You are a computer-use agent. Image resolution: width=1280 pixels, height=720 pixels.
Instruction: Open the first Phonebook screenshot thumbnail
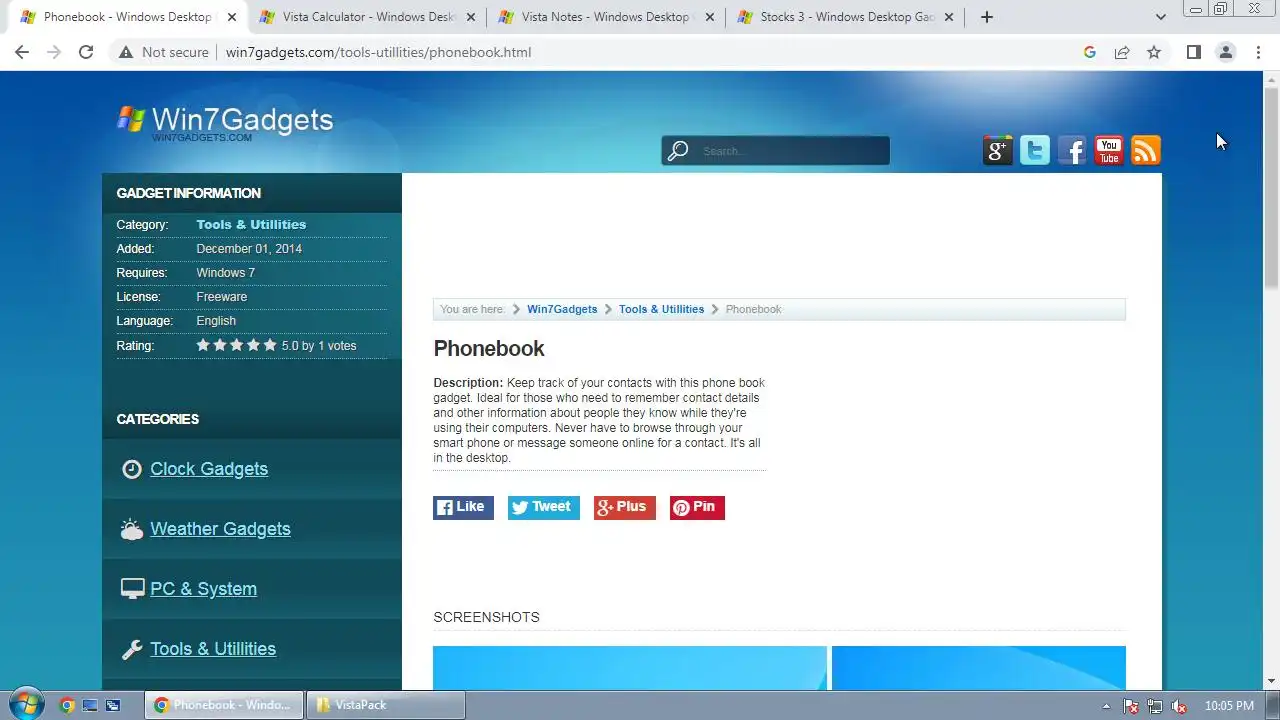[630, 668]
